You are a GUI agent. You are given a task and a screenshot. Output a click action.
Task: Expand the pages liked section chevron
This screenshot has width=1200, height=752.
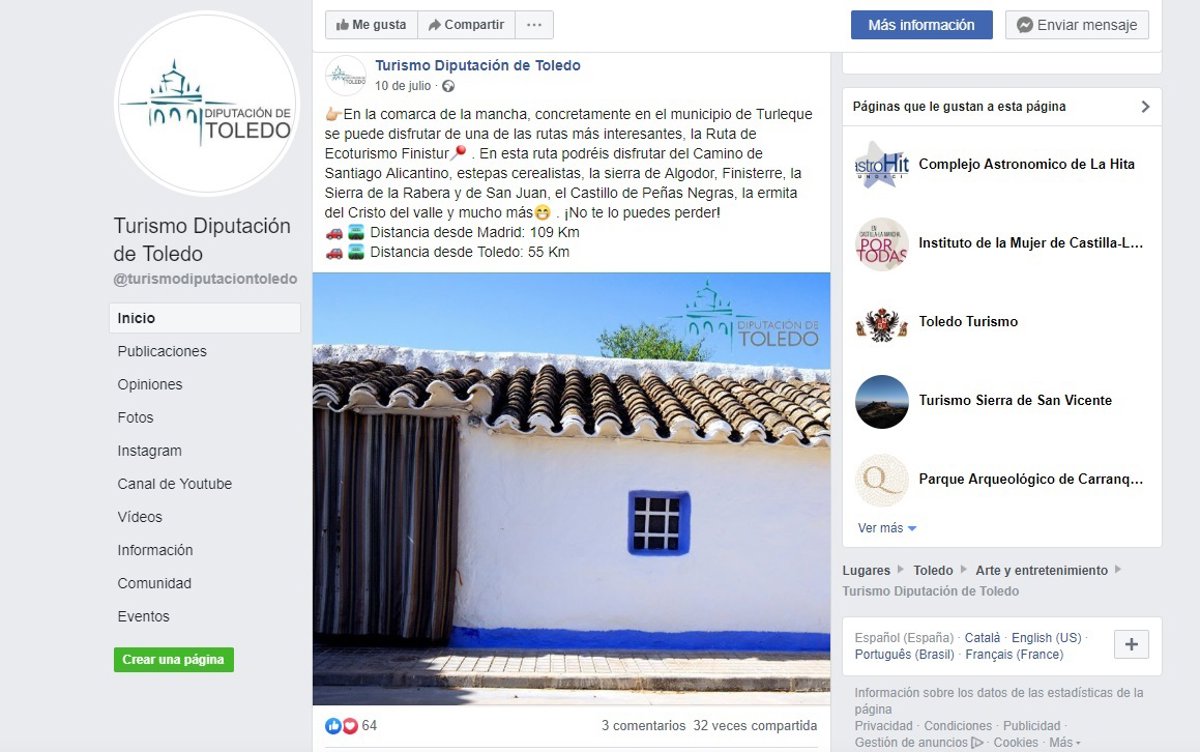[1145, 107]
